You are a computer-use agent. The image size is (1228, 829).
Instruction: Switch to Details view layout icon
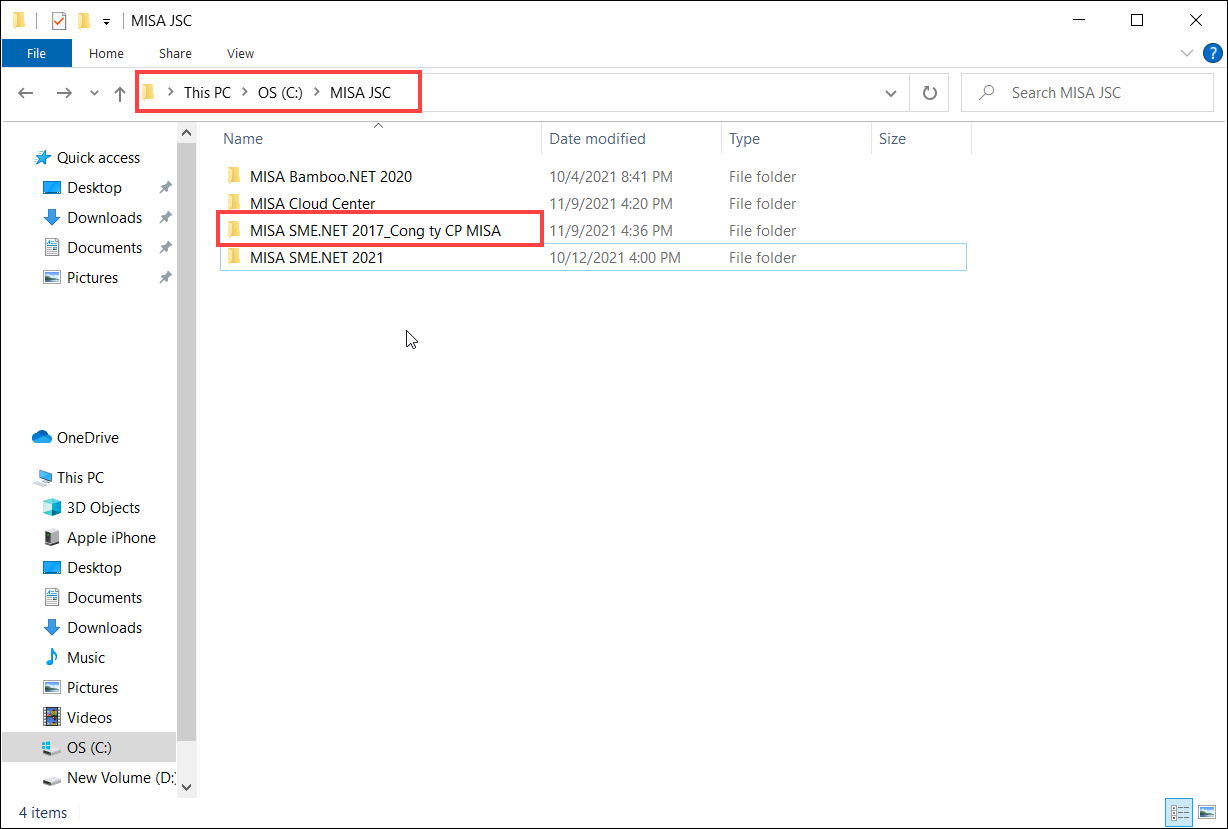pos(1180,812)
